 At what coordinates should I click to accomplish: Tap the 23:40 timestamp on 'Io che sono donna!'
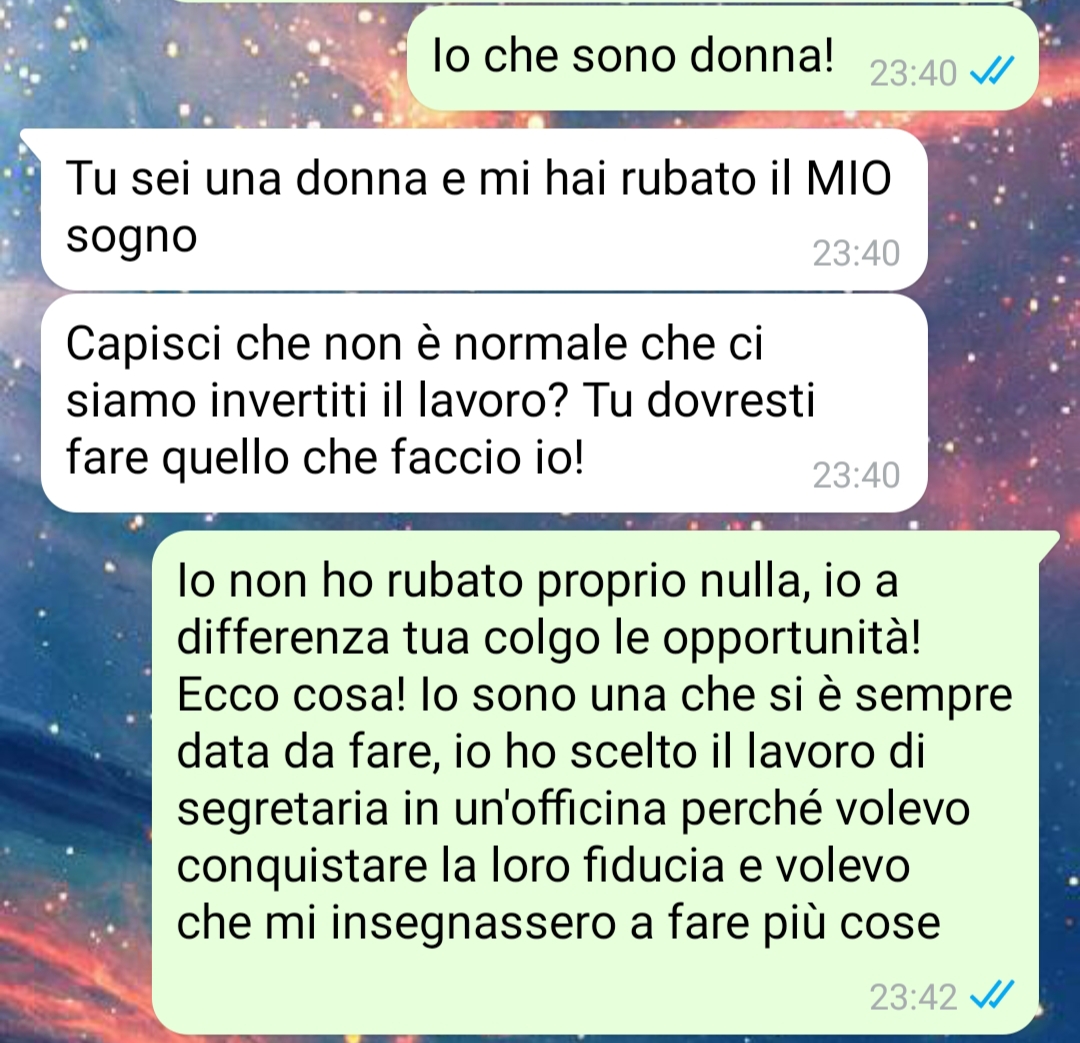point(913,73)
